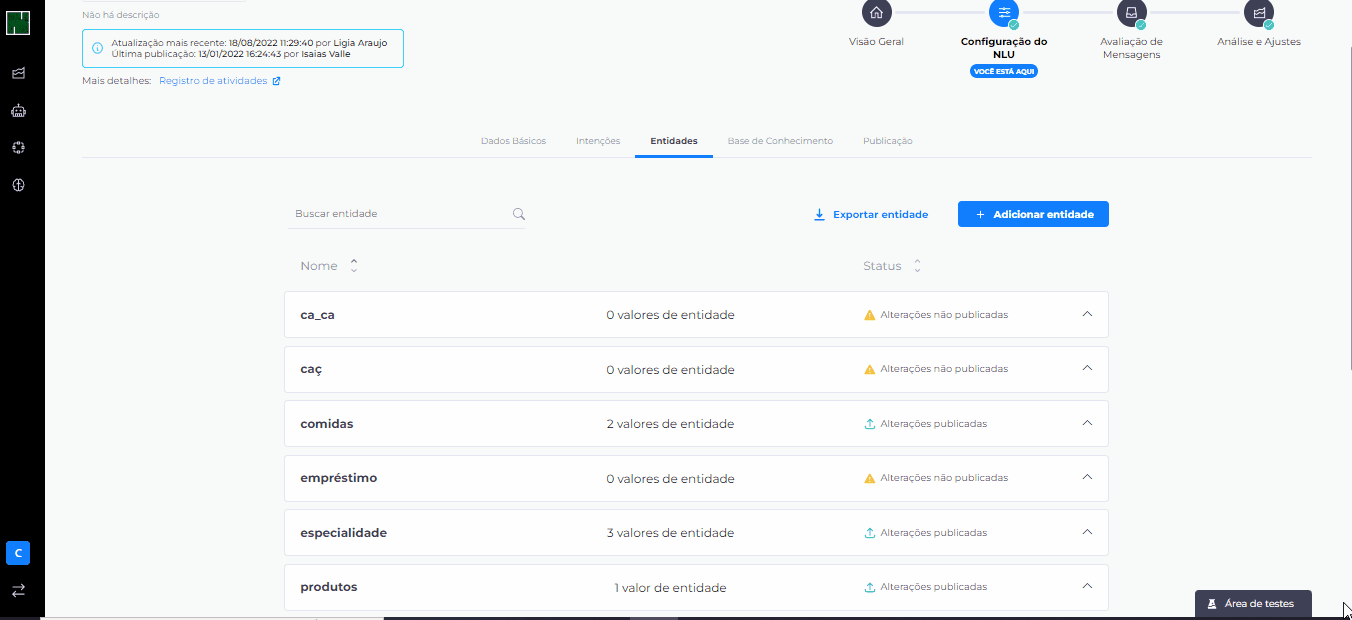This screenshot has height=620, width=1352.
Task: Click the 'Não há descrição' text
Action: click(120, 15)
